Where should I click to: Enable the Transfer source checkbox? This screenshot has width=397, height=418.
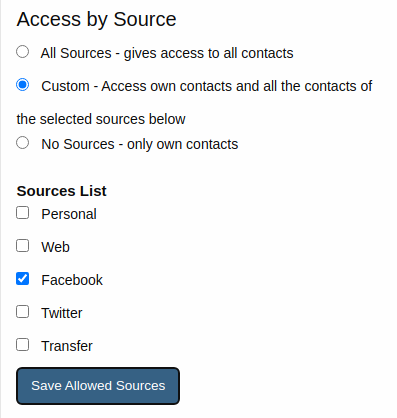(23, 345)
